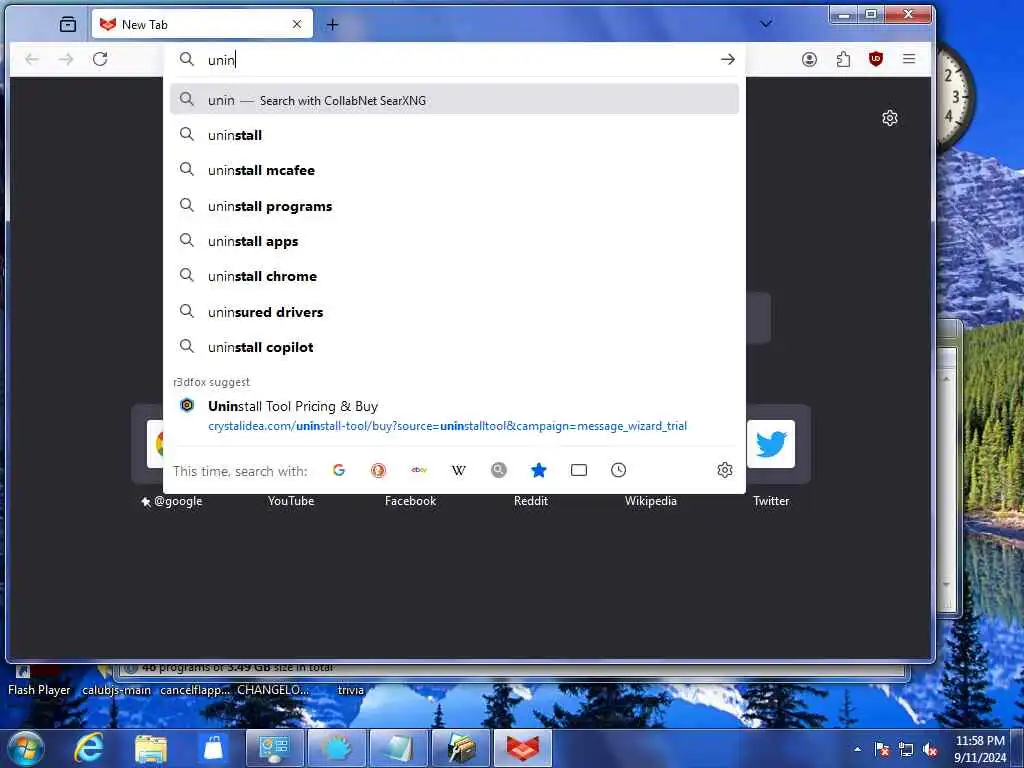This screenshot has width=1024, height=768.
Task: Open the taskbar clock showing 11:58 PM
Action: tap(980, 749)
